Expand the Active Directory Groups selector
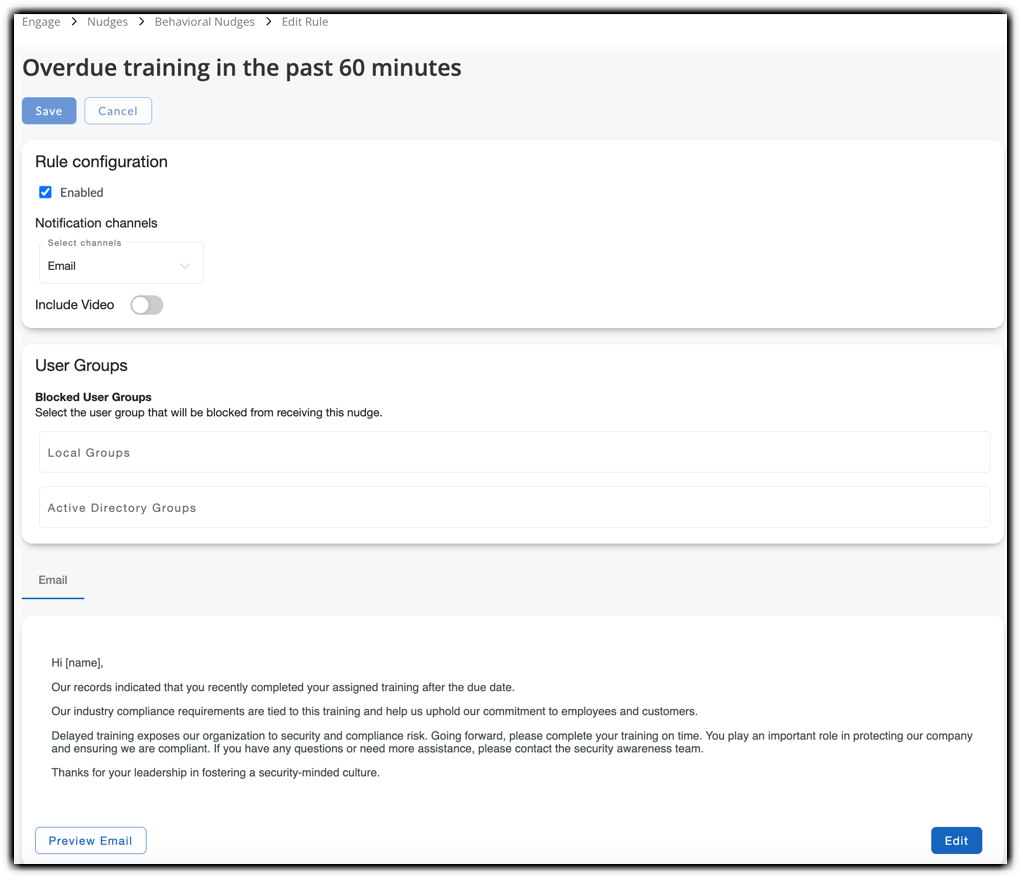Viewport: 1023px width, 880px height. pyautogui.click(x=514, y=508)
